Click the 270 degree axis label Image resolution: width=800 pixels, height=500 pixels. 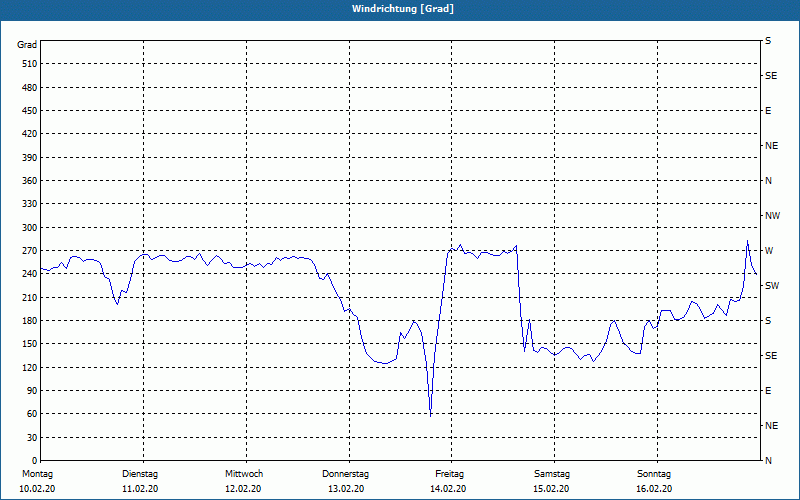coord(30,251)
